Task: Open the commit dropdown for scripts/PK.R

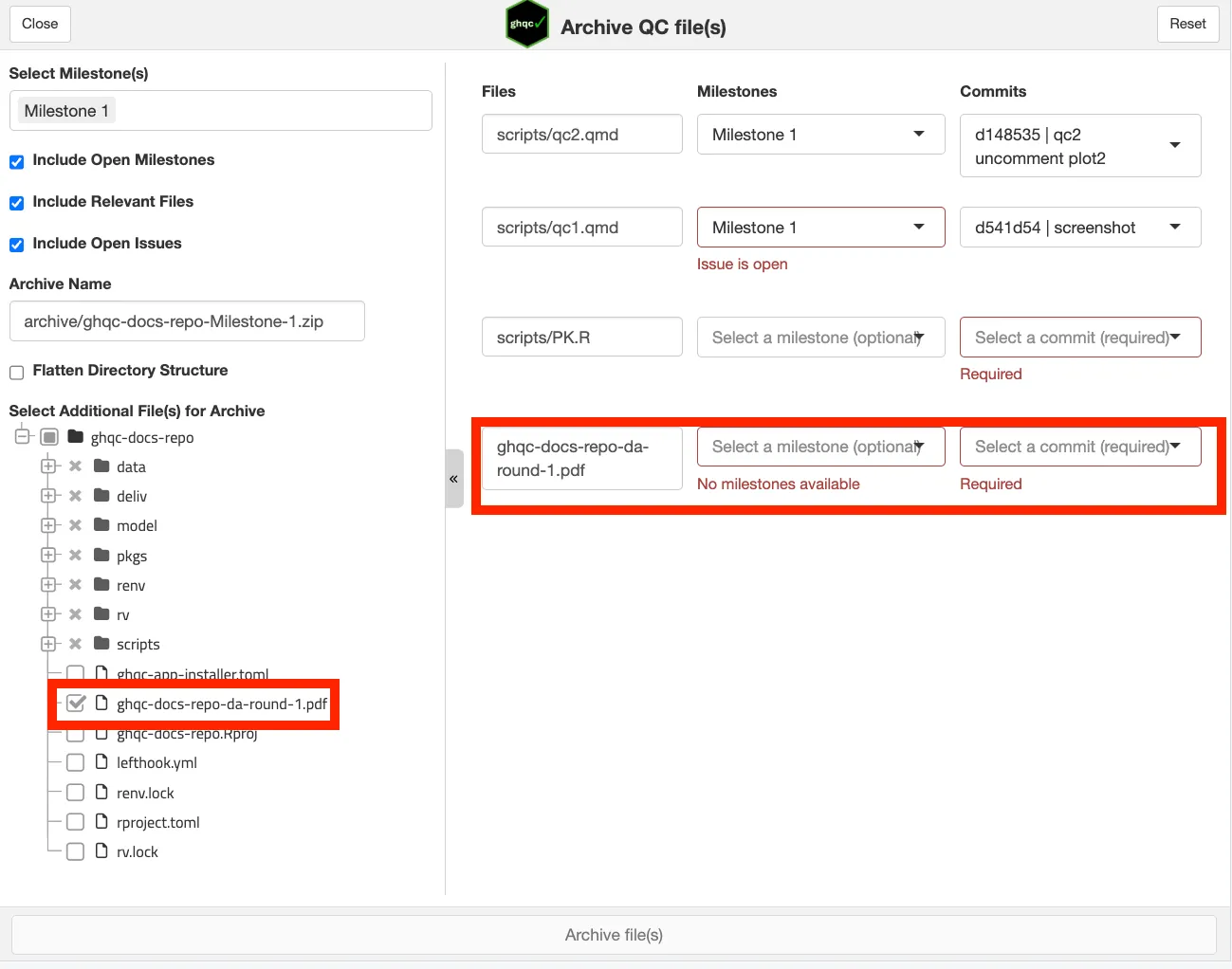Action: 1079,338
